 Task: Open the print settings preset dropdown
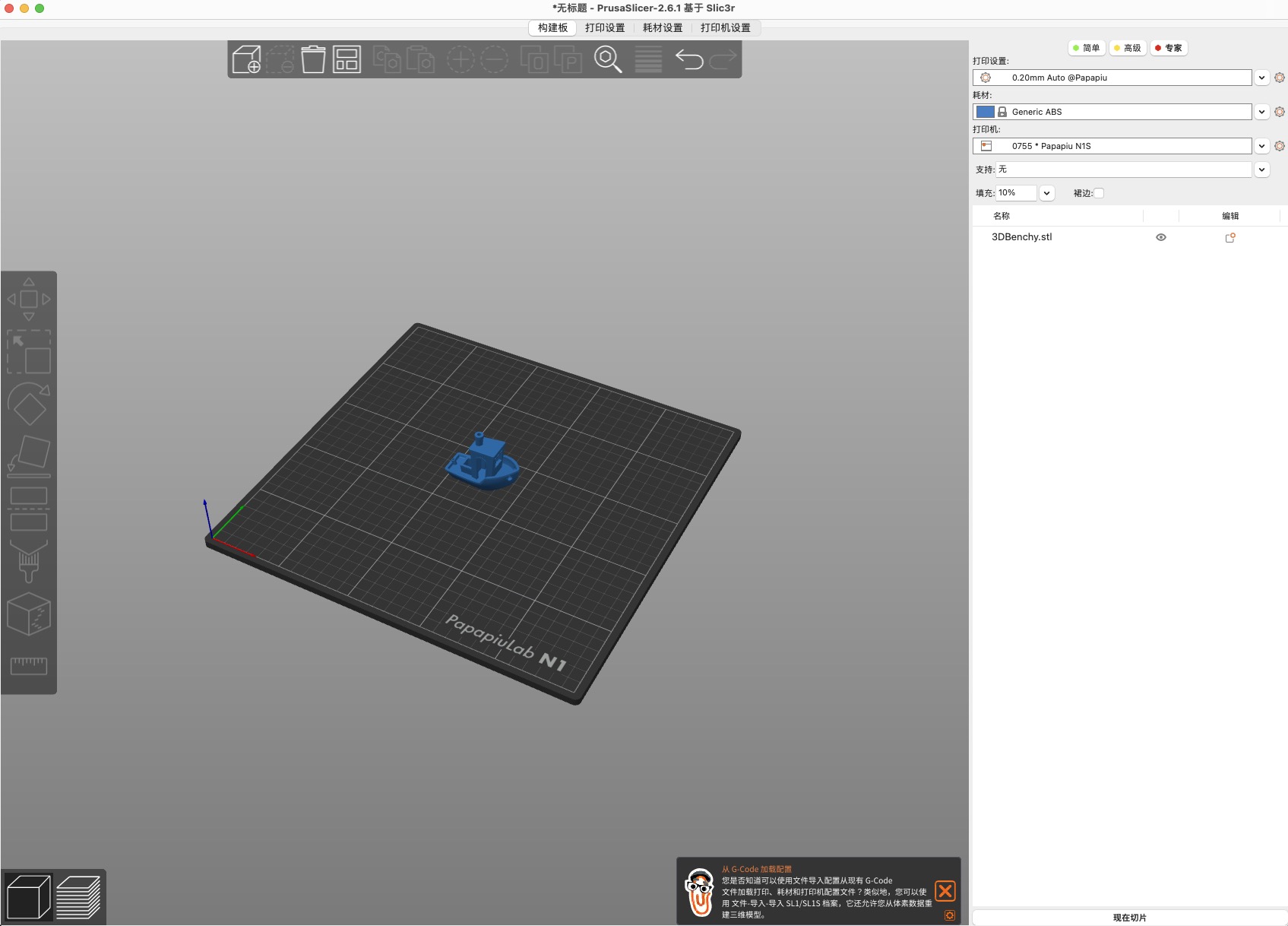[1261, 78]
